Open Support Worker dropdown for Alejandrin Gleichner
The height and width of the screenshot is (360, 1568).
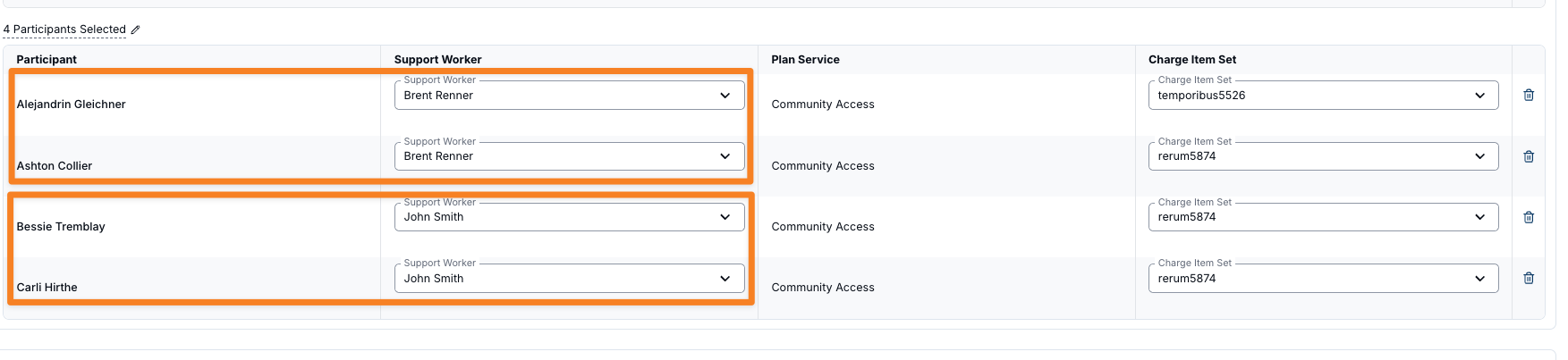pos(569,96)
